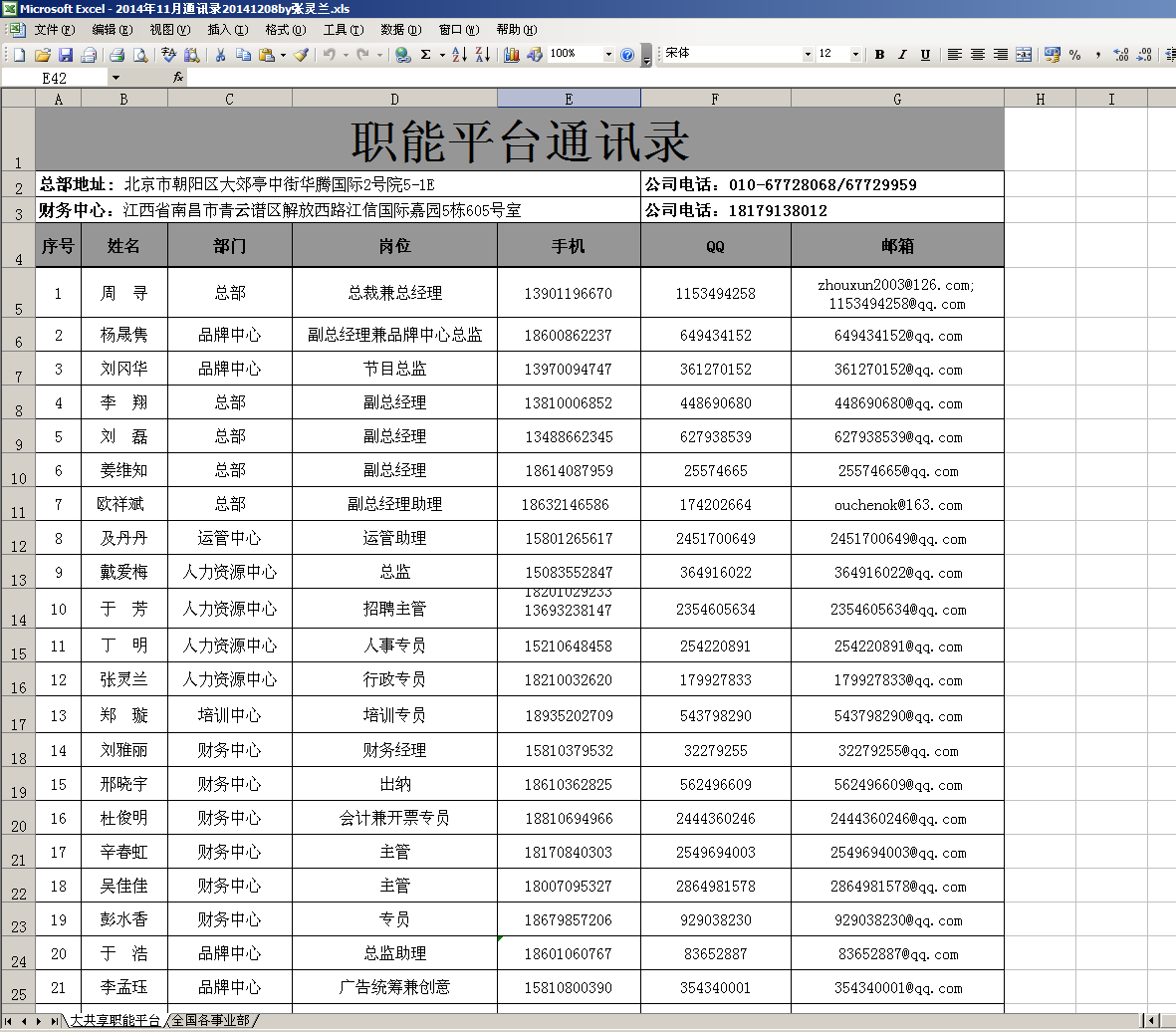
Task: Copy the selection
Action: (243, 54)
